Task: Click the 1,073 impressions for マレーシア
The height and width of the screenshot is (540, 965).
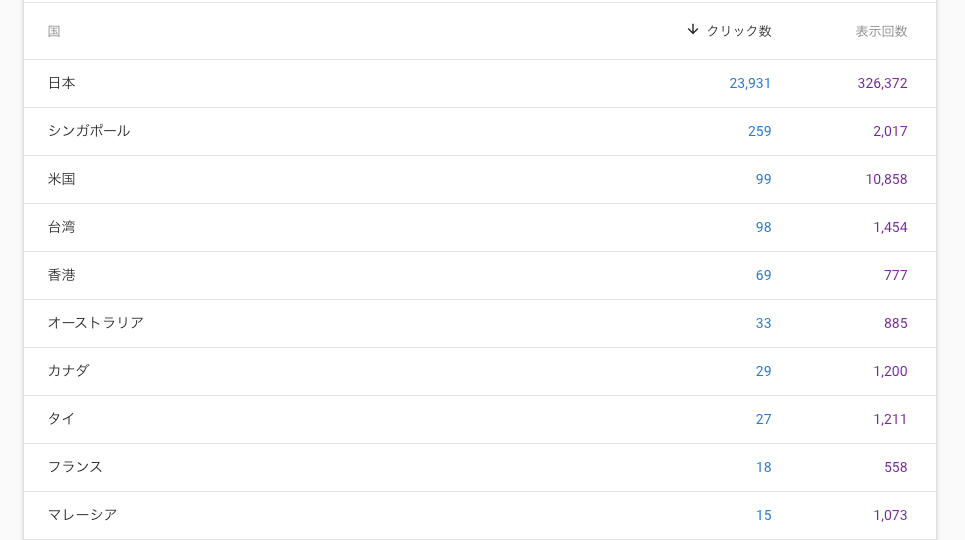Action: point(890,515)
